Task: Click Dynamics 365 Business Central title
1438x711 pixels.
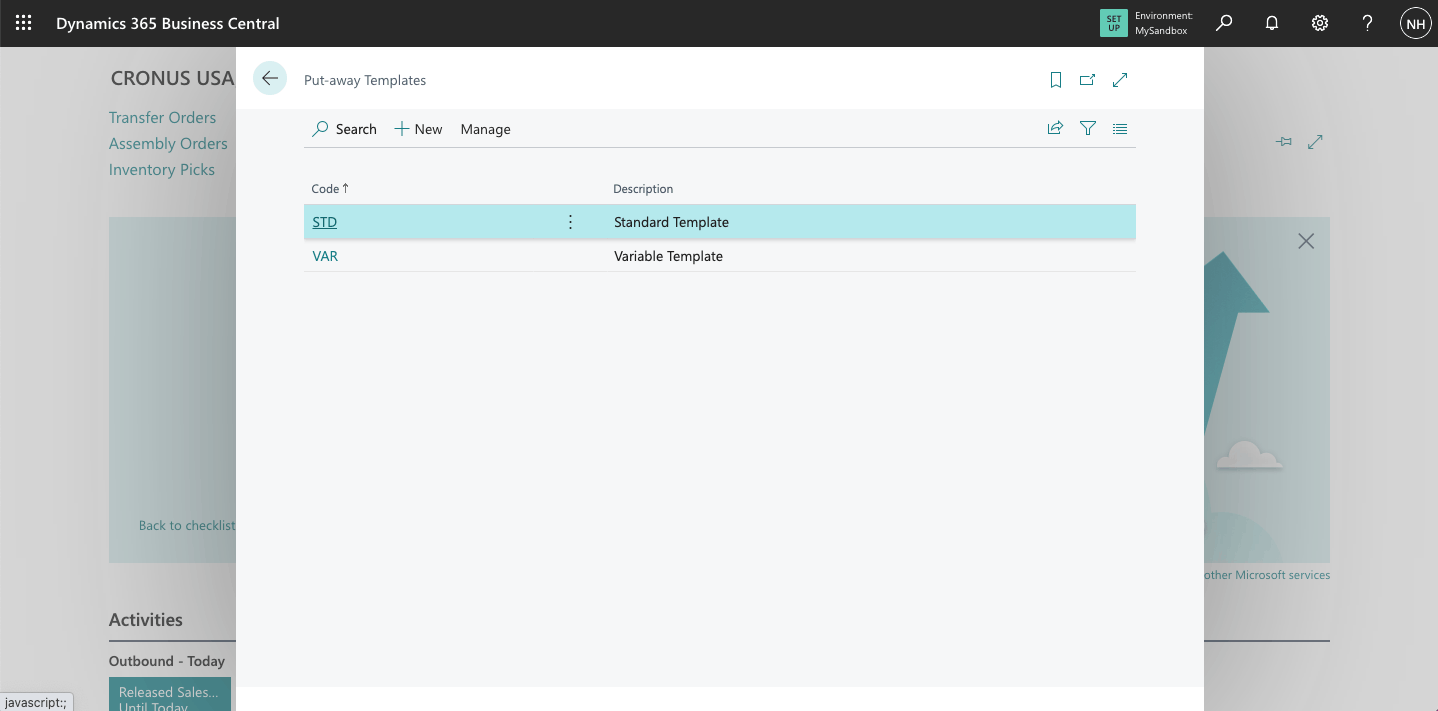Action: [x=168, y=23]
